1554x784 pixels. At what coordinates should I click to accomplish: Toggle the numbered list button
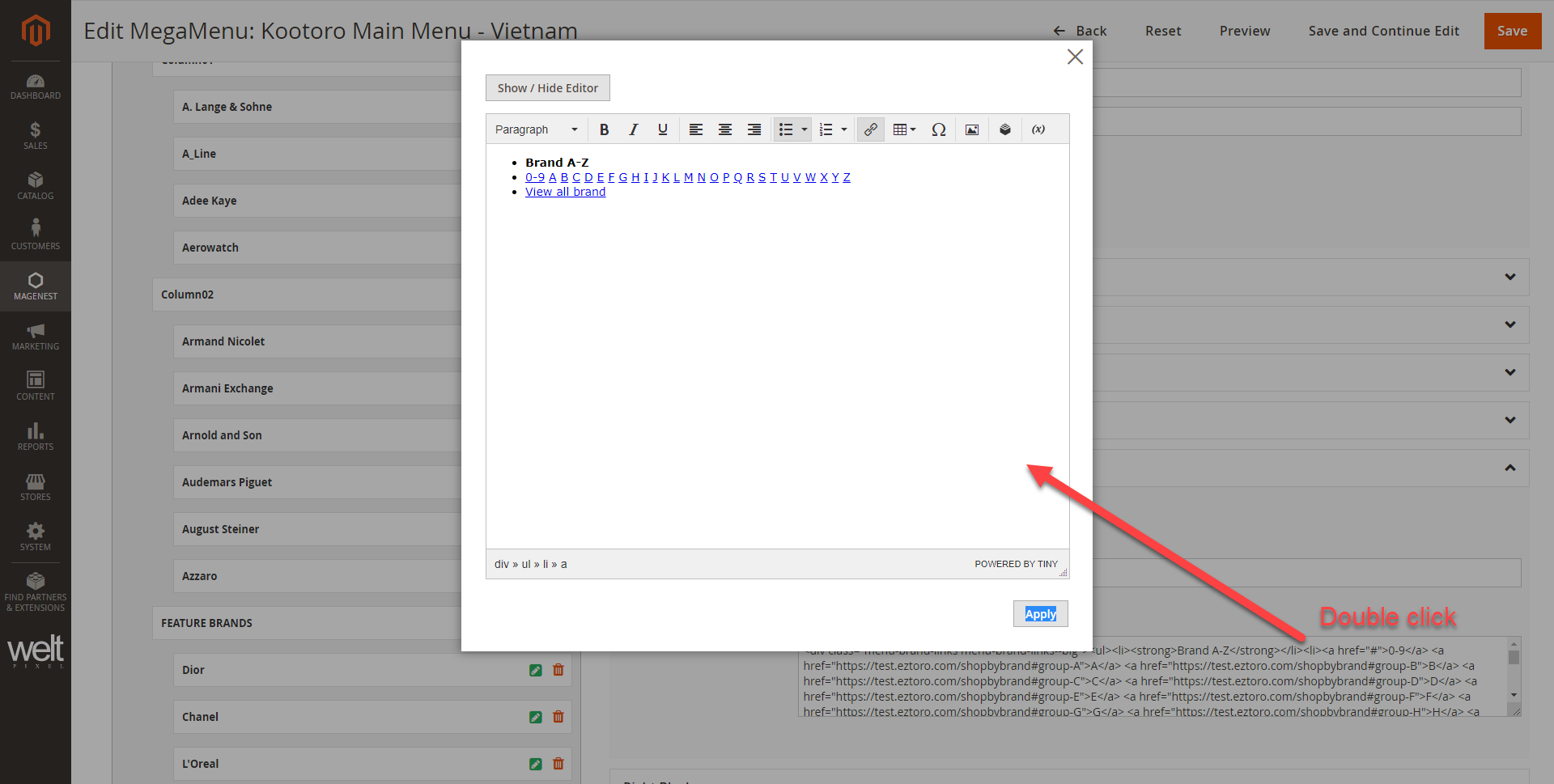pyautogui.click(x=826, y=129)
